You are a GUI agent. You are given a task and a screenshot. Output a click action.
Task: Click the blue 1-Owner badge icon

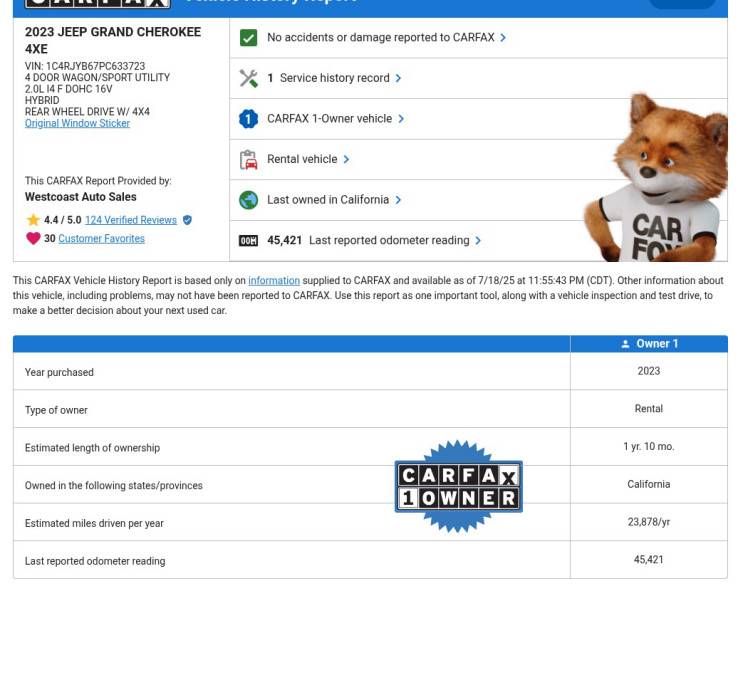(x=248, y=119)
